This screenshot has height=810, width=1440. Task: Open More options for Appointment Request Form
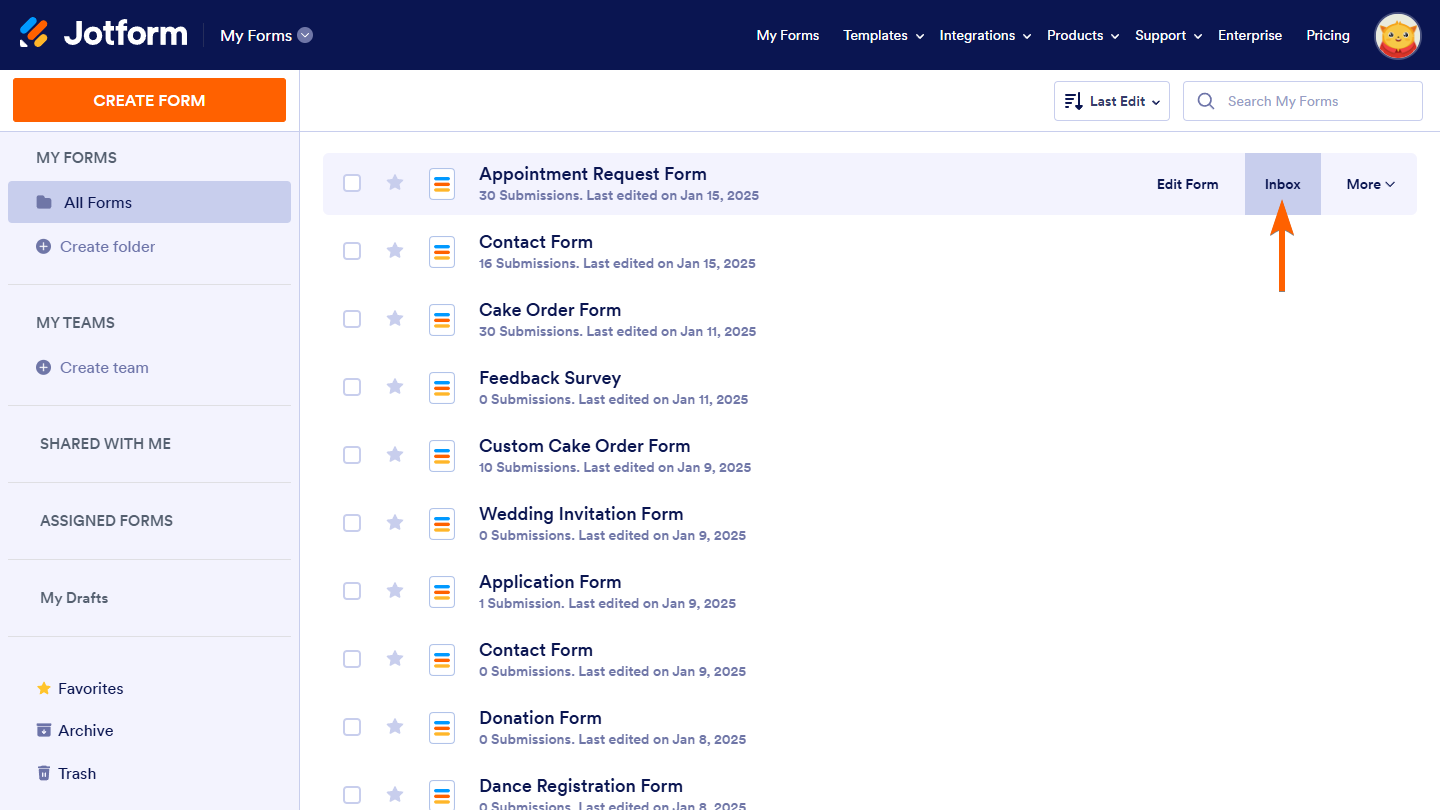1370,184
